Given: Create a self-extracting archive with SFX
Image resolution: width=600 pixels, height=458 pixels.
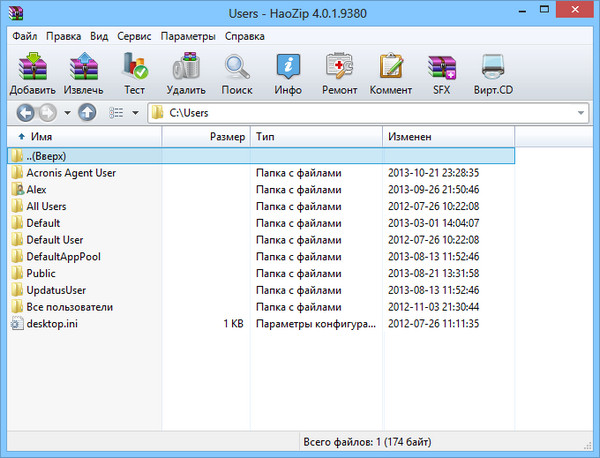Looking at the screenshot, I should click(441, 72).
